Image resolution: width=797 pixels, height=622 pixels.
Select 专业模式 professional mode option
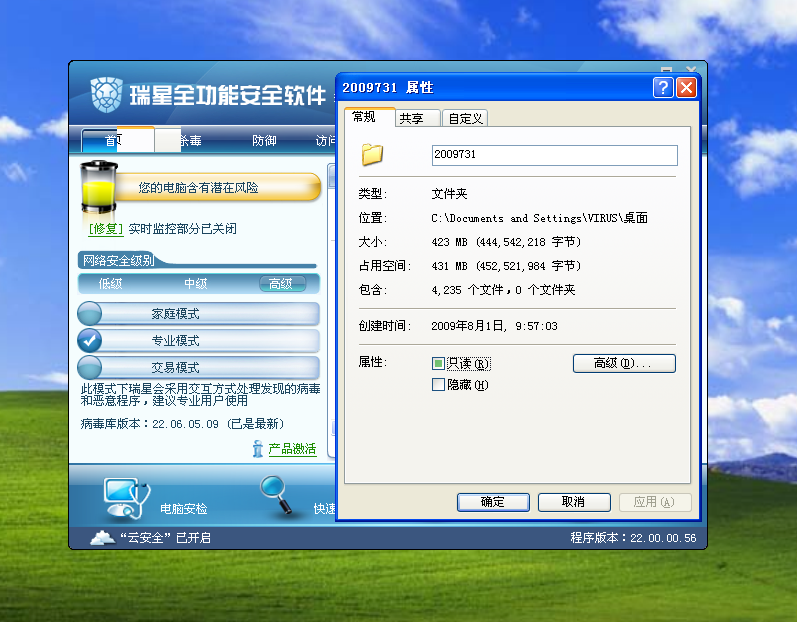(x=199, y=340)
